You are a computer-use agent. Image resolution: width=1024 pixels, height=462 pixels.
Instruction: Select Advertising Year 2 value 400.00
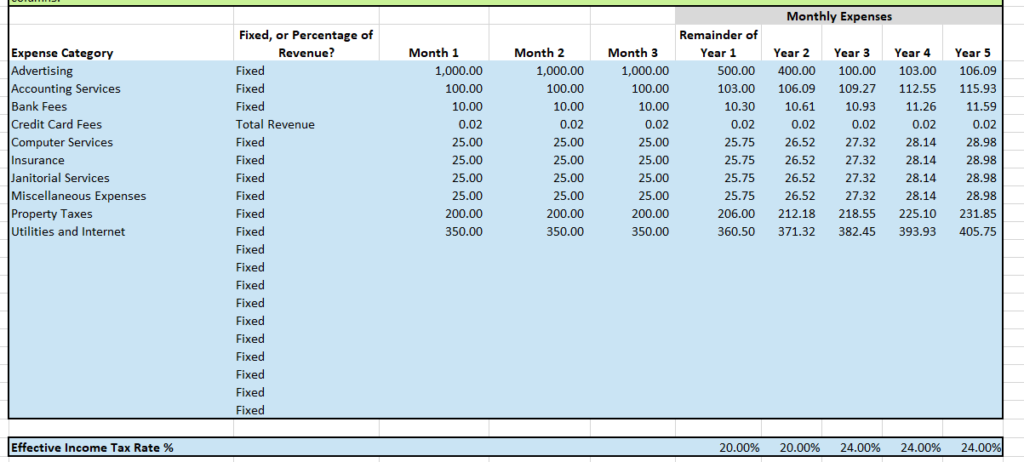pos(796,71)
